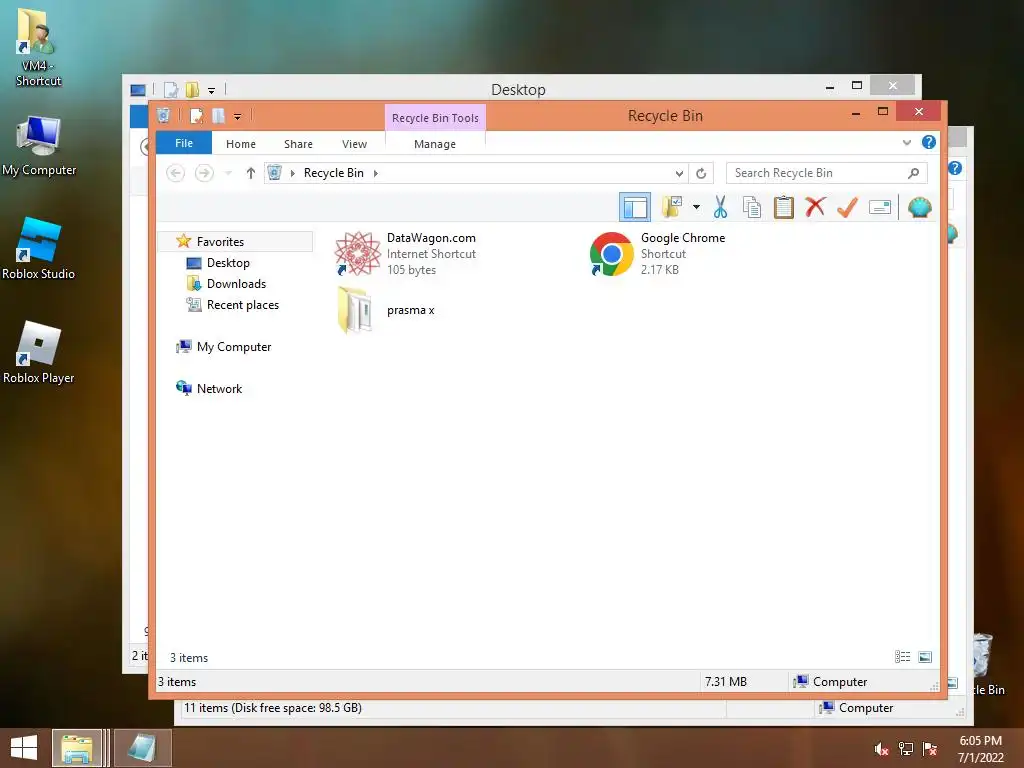Click the New Folder quick access icon in Recycle Bin
1024x768 pixels.
218,116
